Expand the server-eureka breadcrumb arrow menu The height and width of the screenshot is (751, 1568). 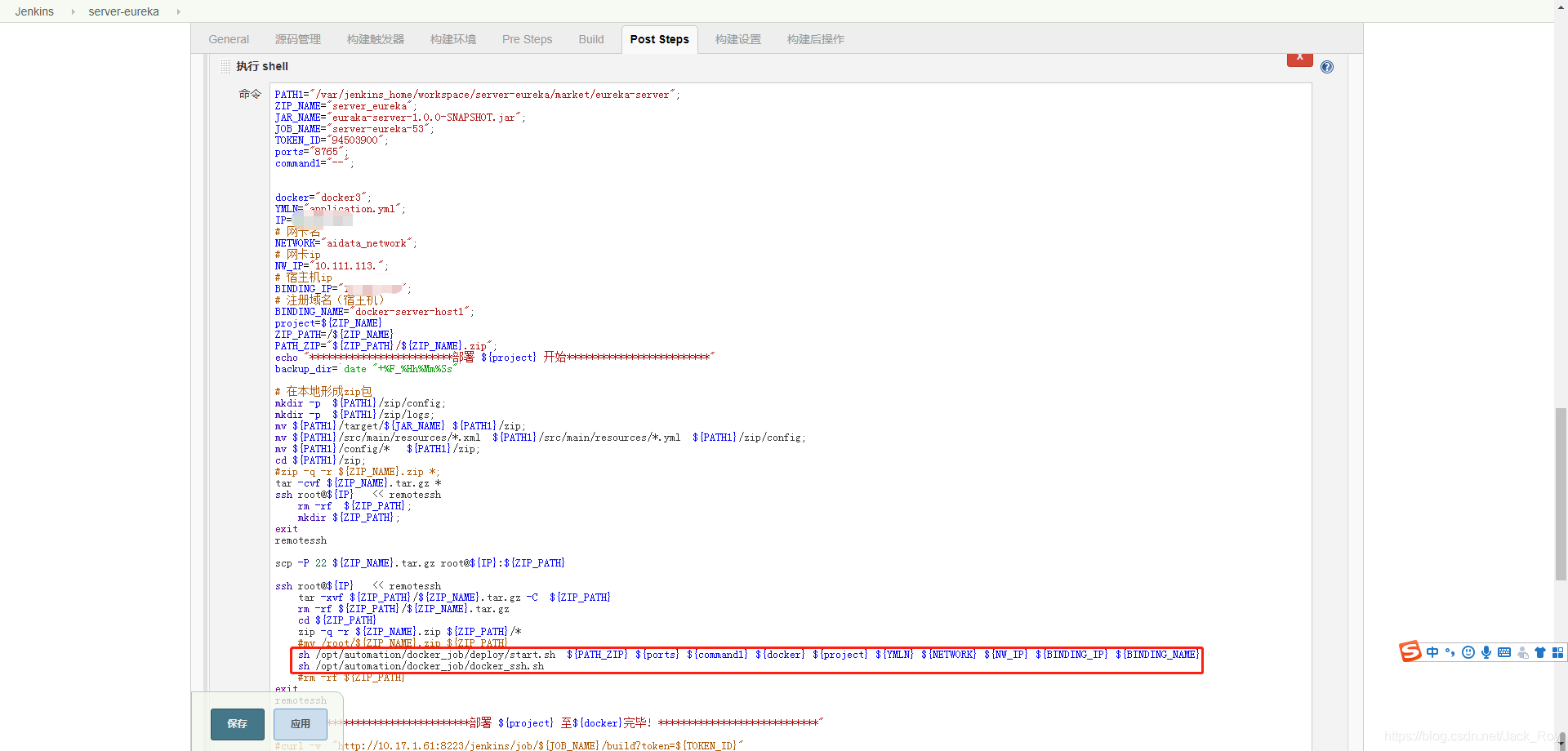coord(178,11)
